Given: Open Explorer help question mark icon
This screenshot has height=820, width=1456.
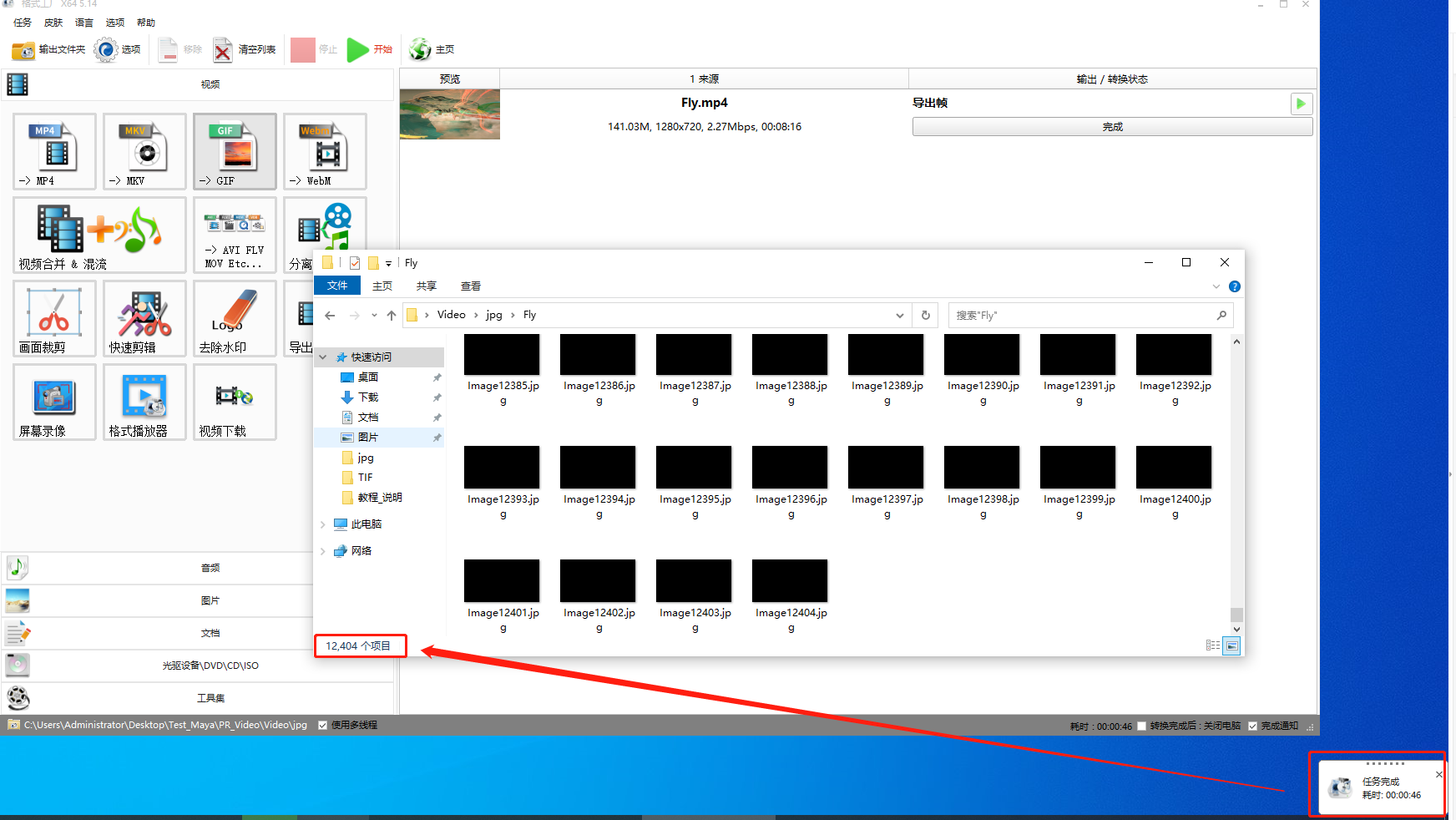Looking at the screenshot, I should point(1235,286).
